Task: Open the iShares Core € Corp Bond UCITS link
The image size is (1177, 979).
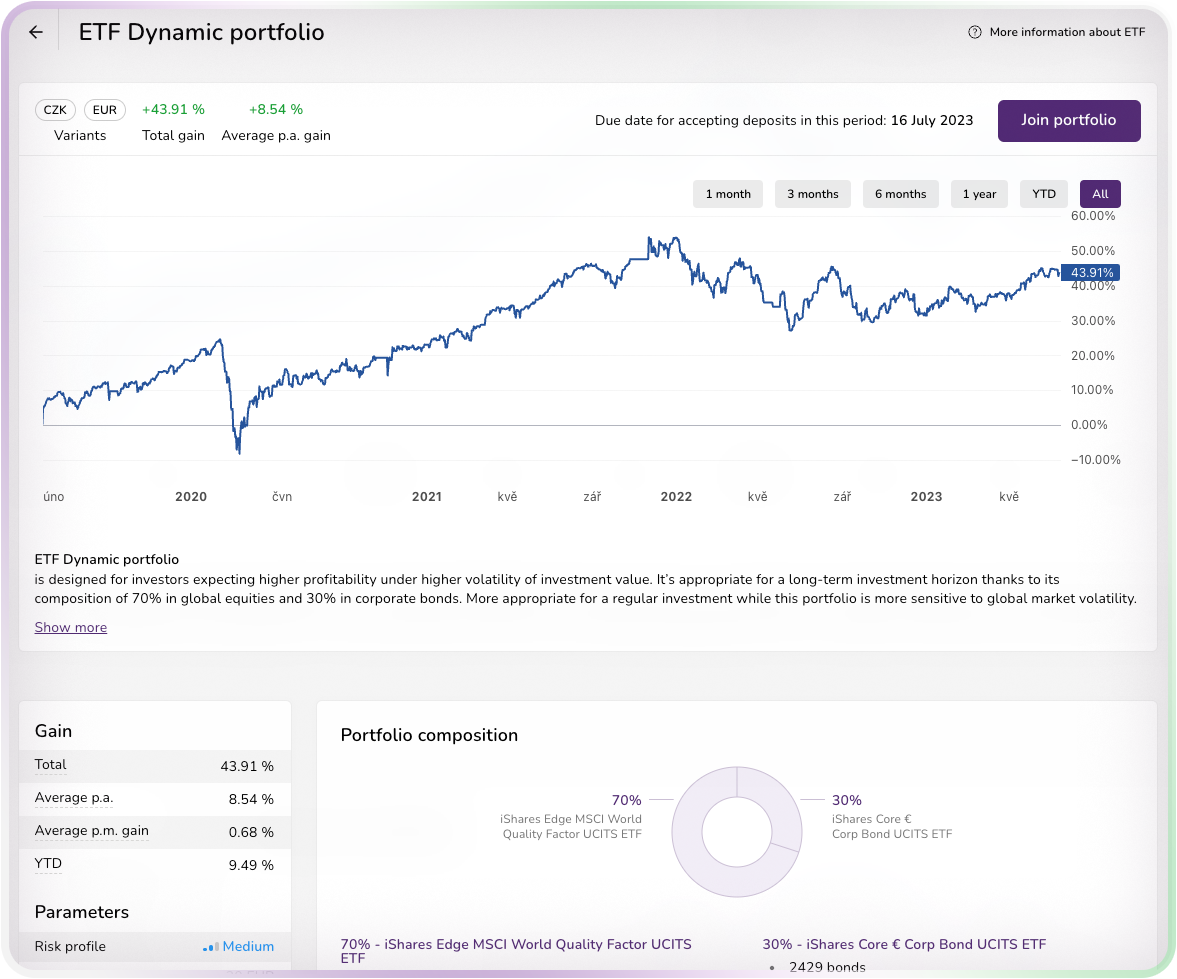Action: [x=904, y=943]
